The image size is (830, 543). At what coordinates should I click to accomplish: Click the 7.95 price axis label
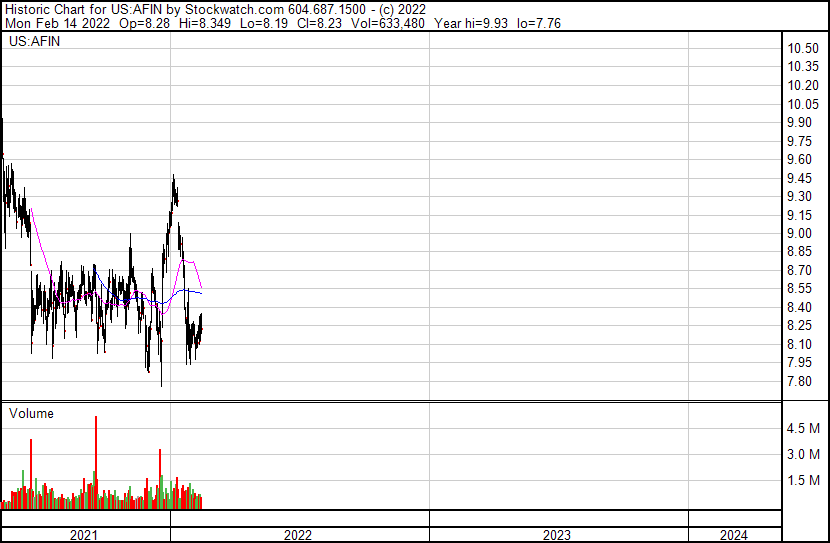click(799, 363)
